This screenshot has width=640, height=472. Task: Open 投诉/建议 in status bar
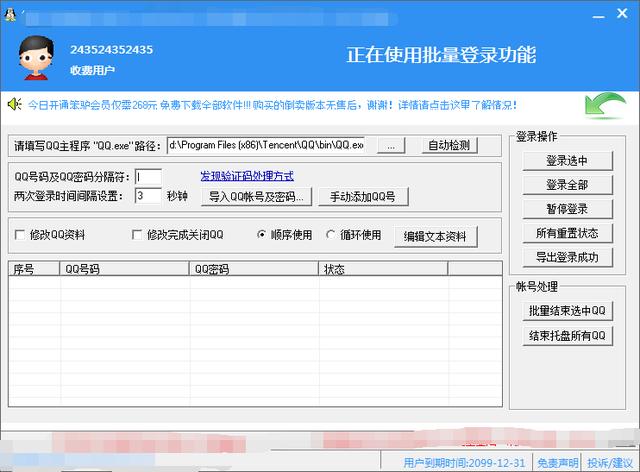610,463
